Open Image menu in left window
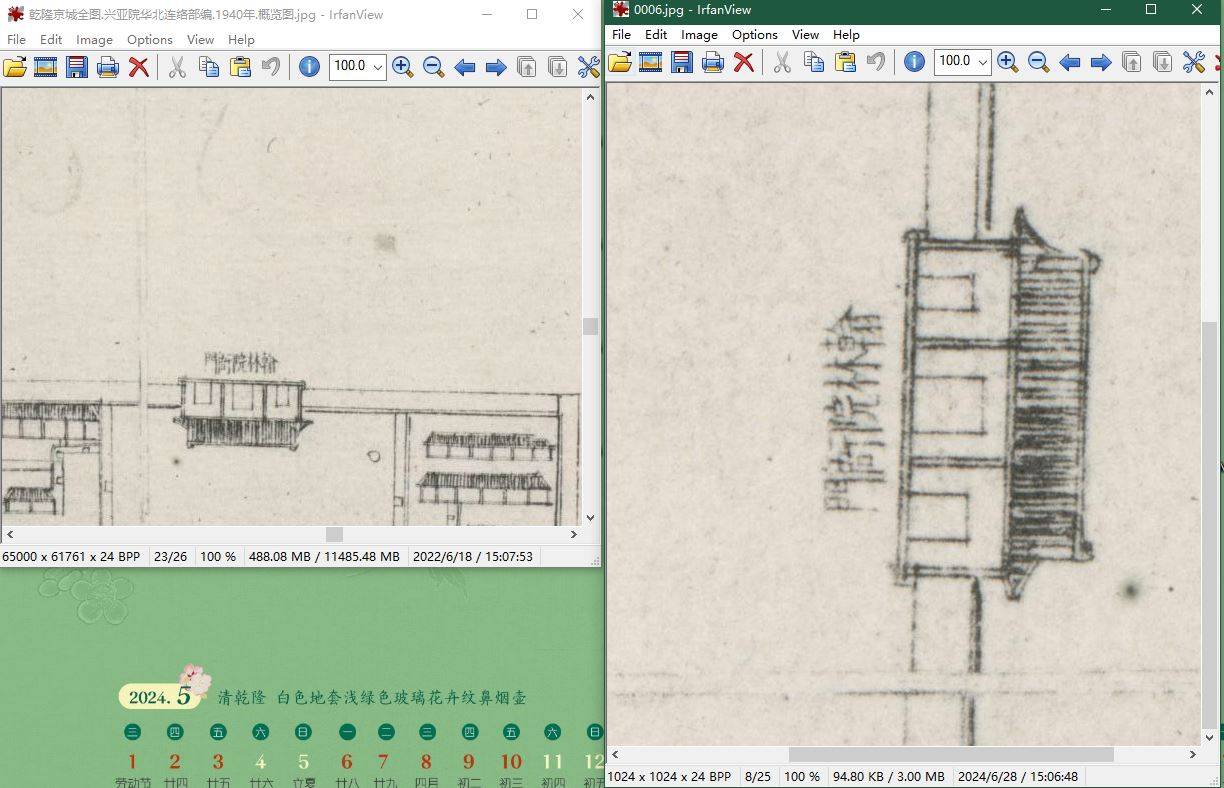This screenshot has width=1224, height=788. click(94, 40)
